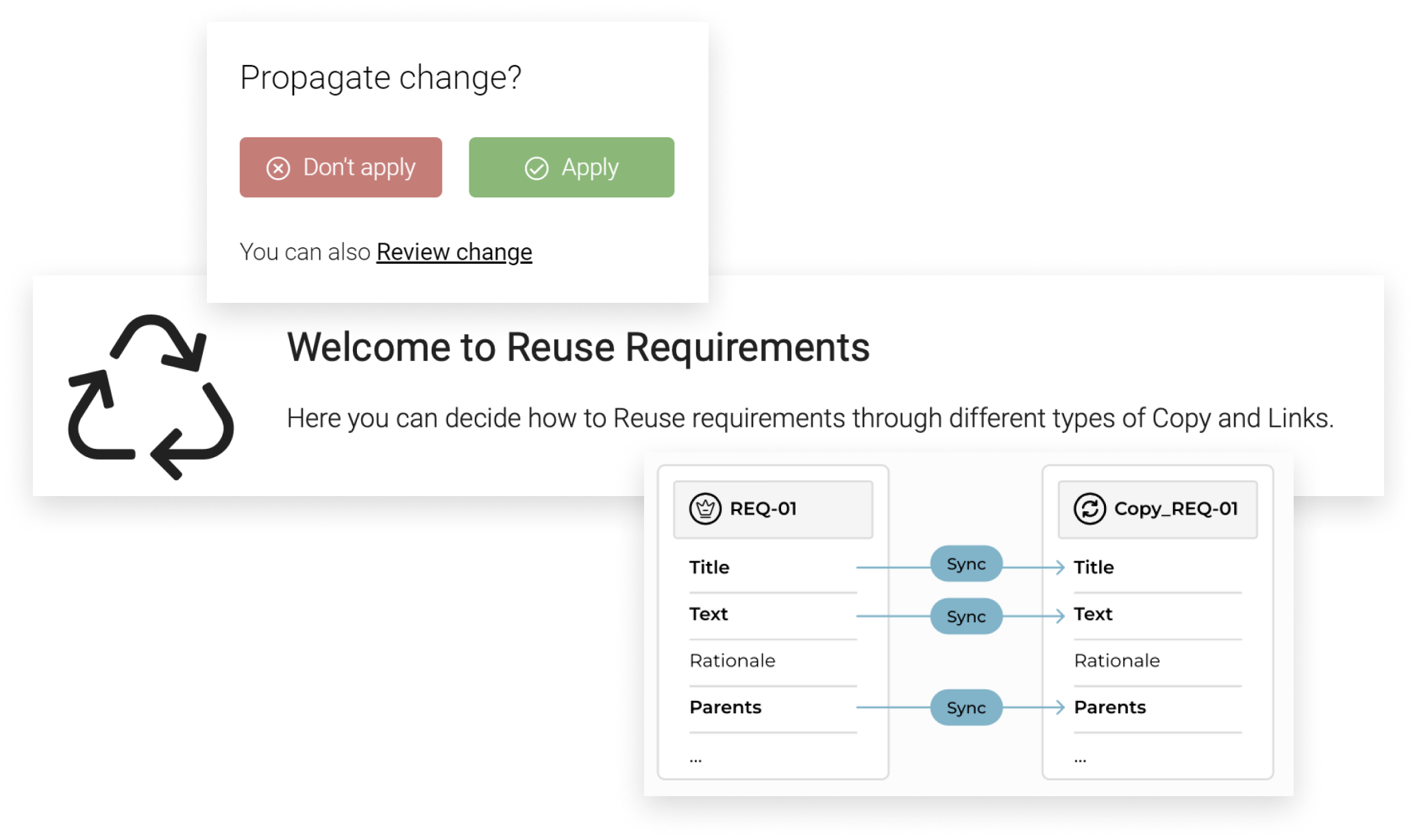The width and height of the screenshot is (1417, 840).
Task: Click the Sync pill for Text
Action: pos(966,616)
